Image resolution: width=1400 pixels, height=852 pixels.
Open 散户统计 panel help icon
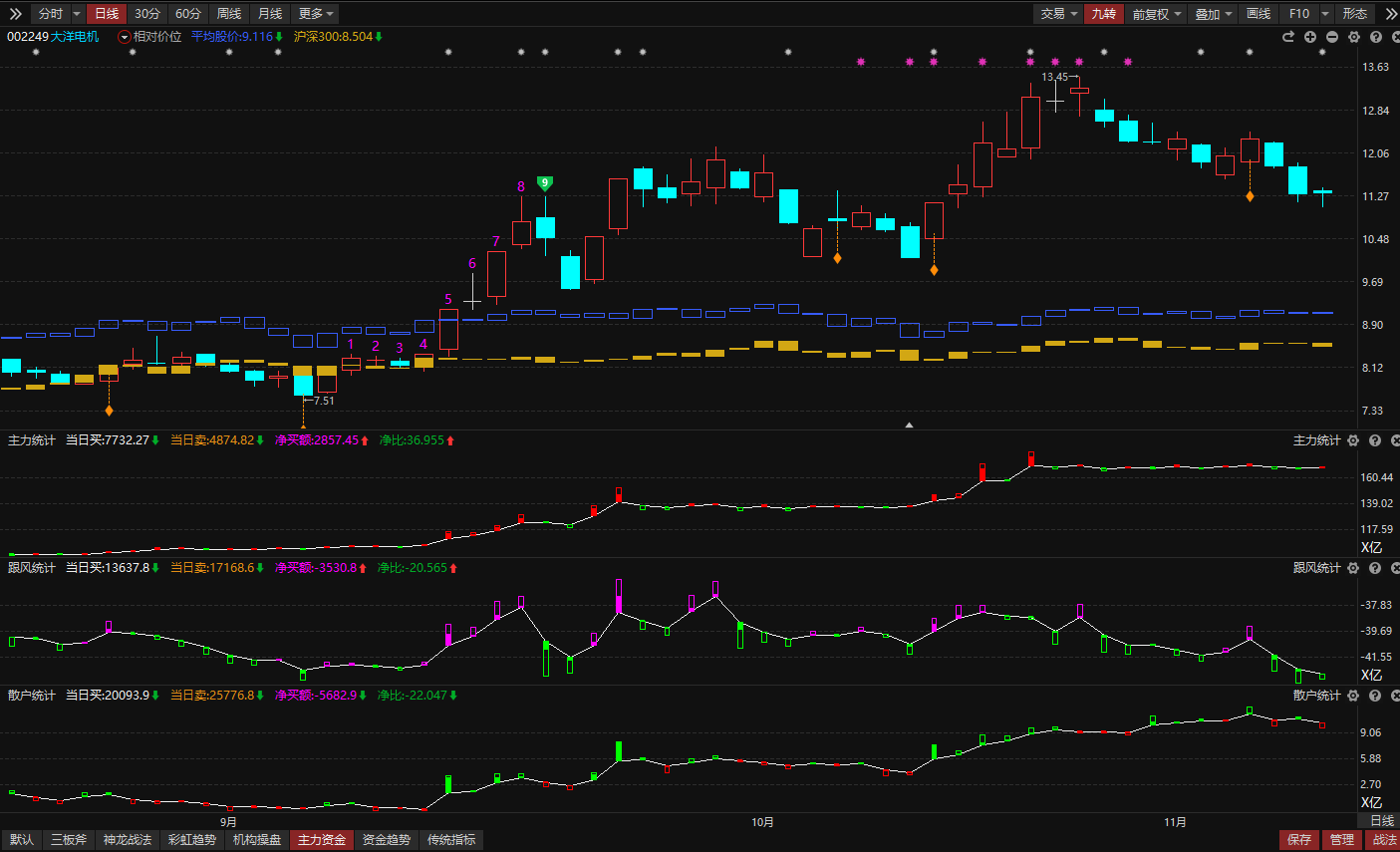tap(1375, 696)
